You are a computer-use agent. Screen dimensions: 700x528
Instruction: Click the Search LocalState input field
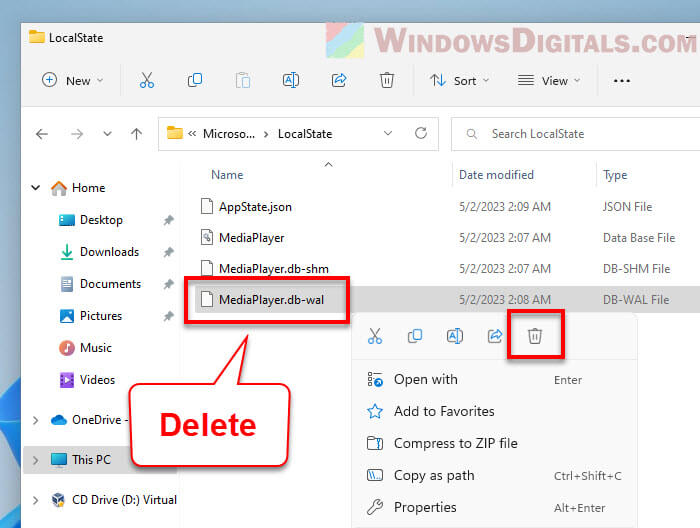tap(576, 134)
